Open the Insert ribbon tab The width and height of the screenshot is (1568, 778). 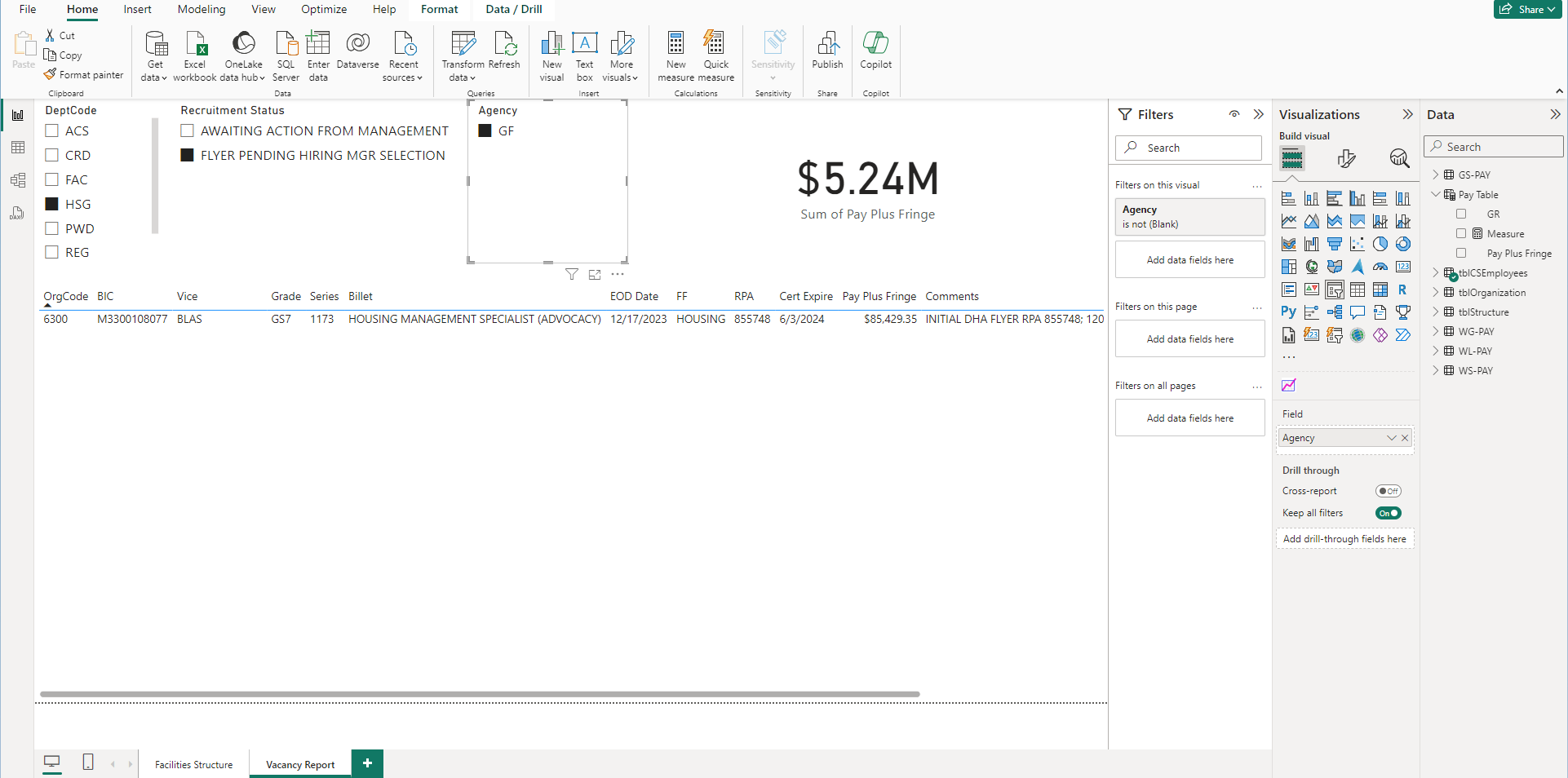[137, 9]
